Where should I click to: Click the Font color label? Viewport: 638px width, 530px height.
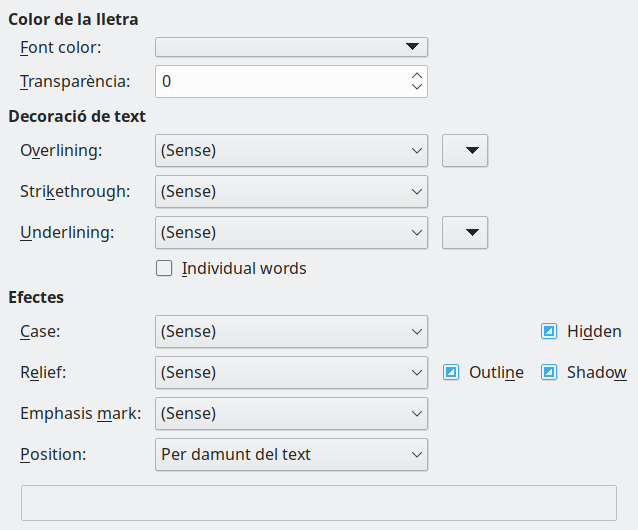[60, 47]
